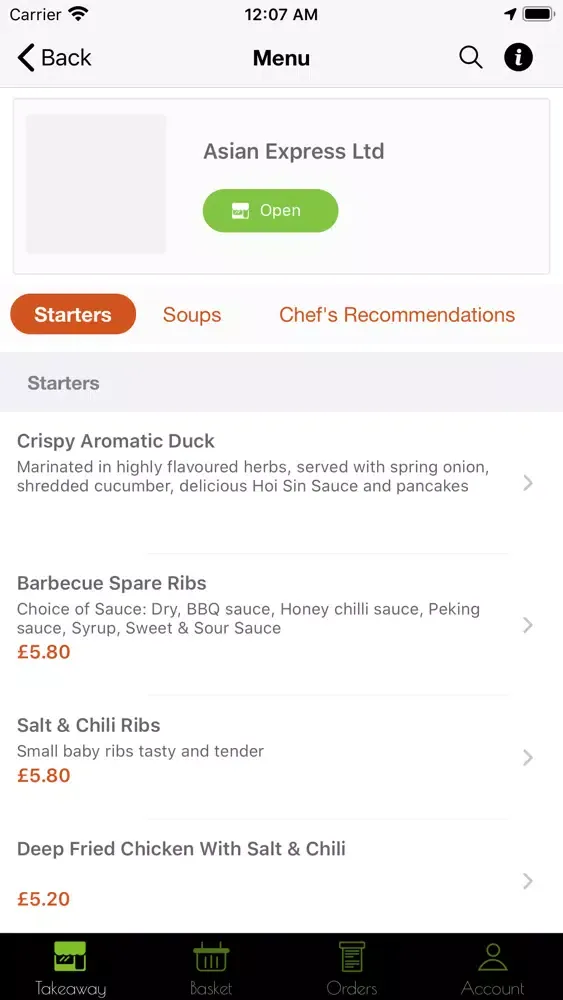Tap the back chevron arrow

(26, 57)
